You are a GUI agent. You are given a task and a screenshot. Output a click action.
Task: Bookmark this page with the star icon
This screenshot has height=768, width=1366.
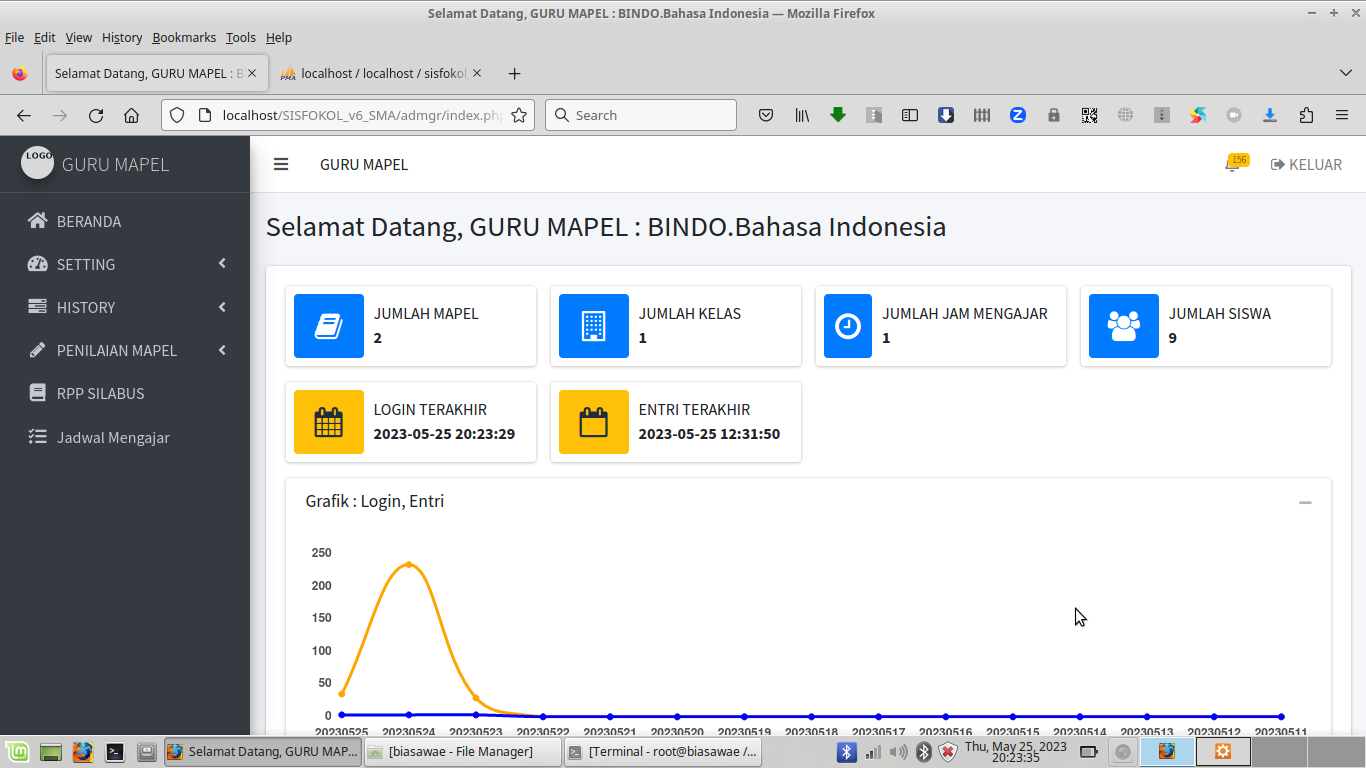[519, 115]
